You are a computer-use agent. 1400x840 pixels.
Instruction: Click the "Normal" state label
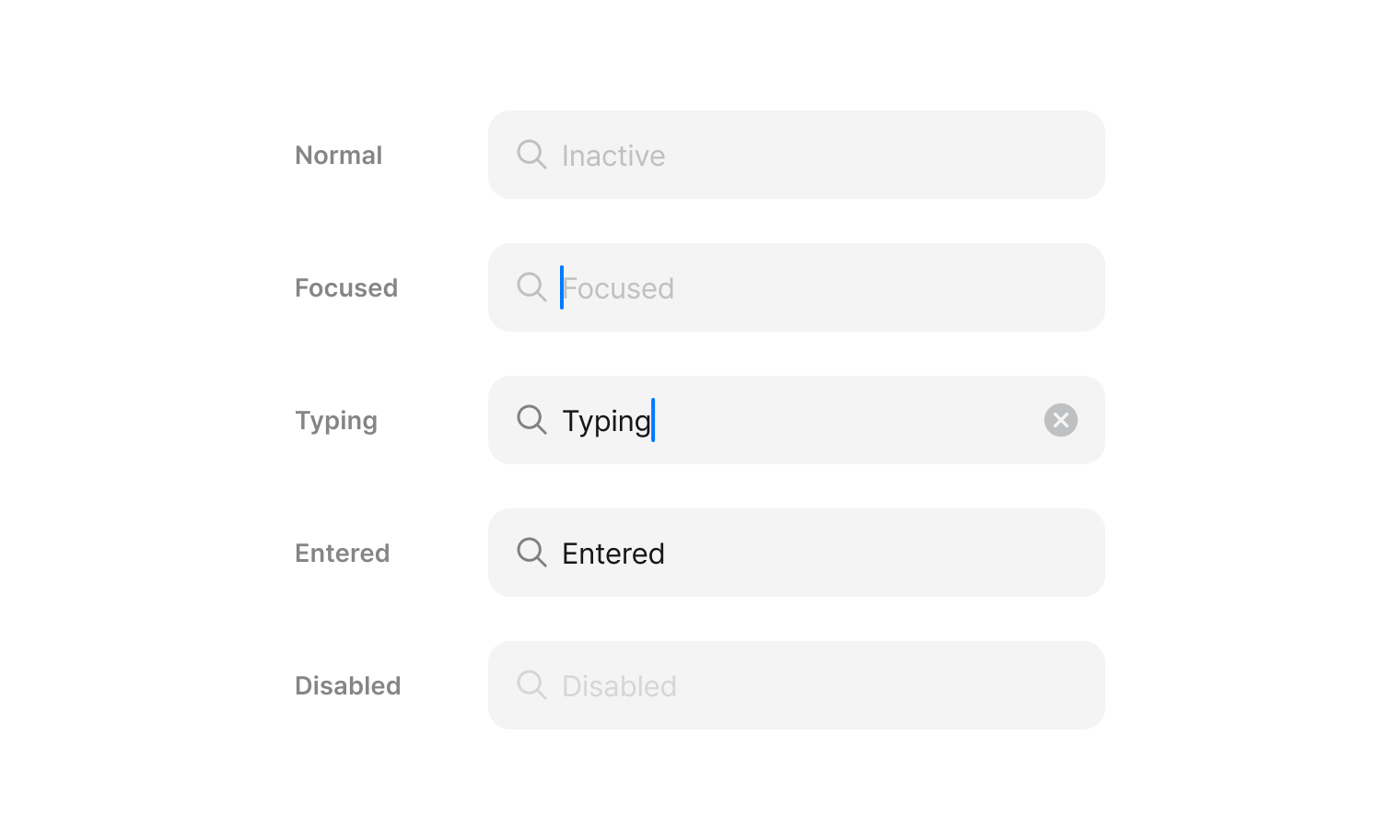[338, 156]
